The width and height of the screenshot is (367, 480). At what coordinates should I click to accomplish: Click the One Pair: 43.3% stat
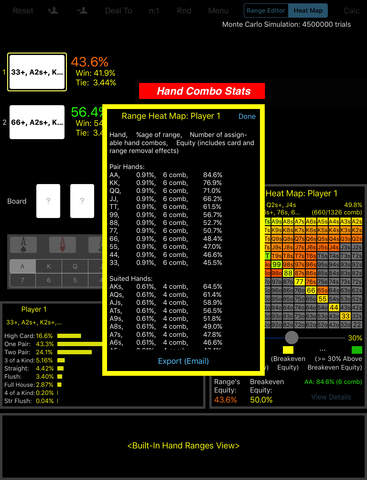coord(29,344)
